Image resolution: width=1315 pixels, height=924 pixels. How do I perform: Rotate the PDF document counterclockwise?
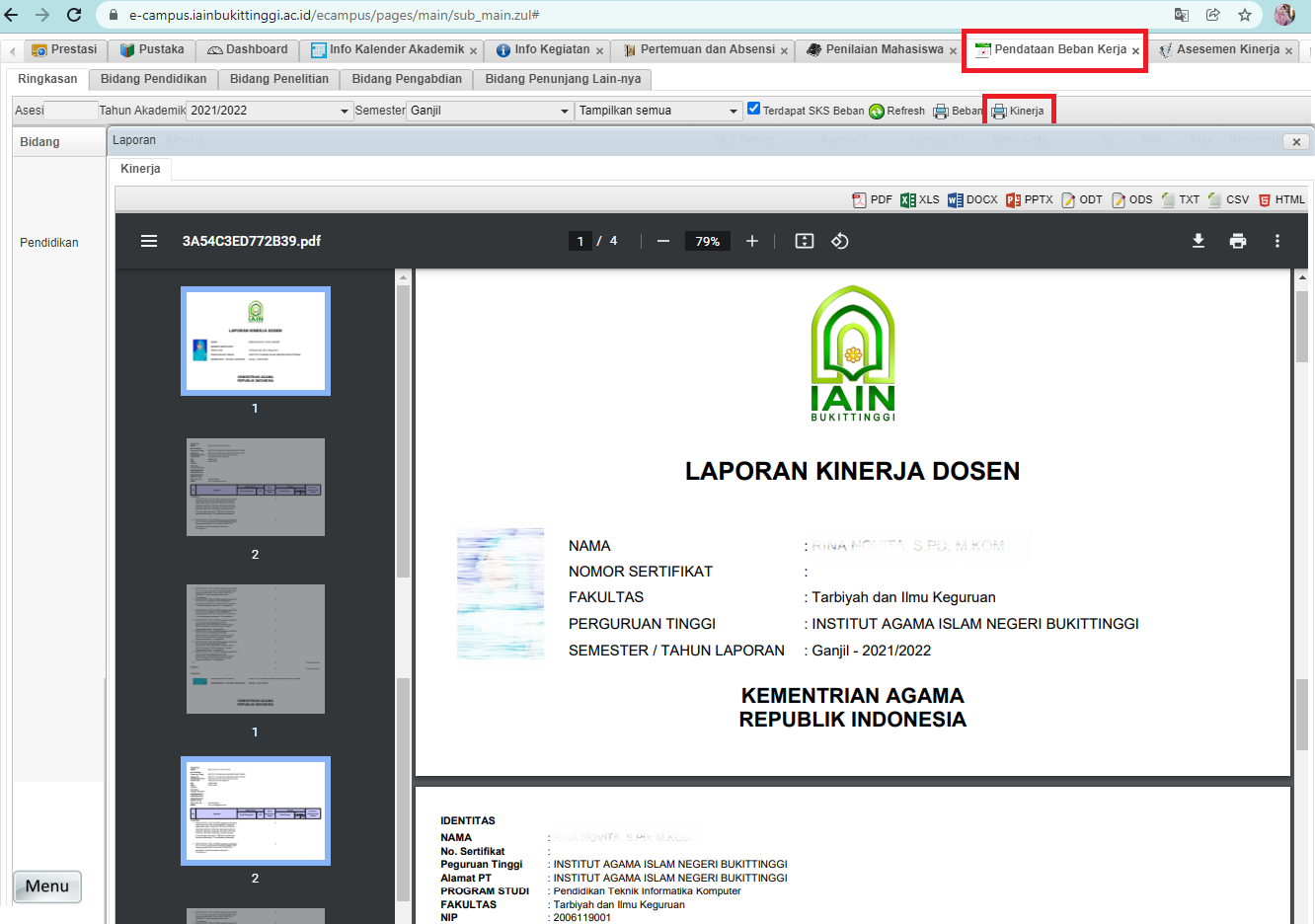tap(839, 241)
